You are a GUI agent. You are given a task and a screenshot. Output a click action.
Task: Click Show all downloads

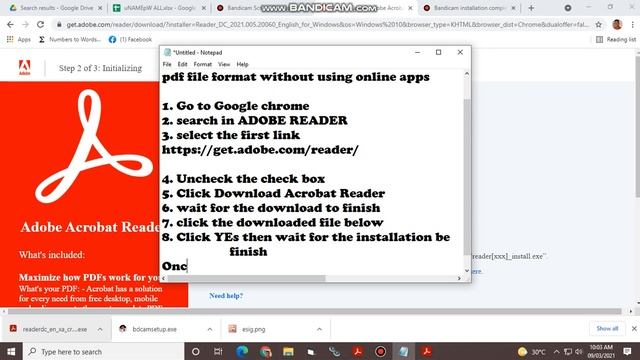coord(607,329)
